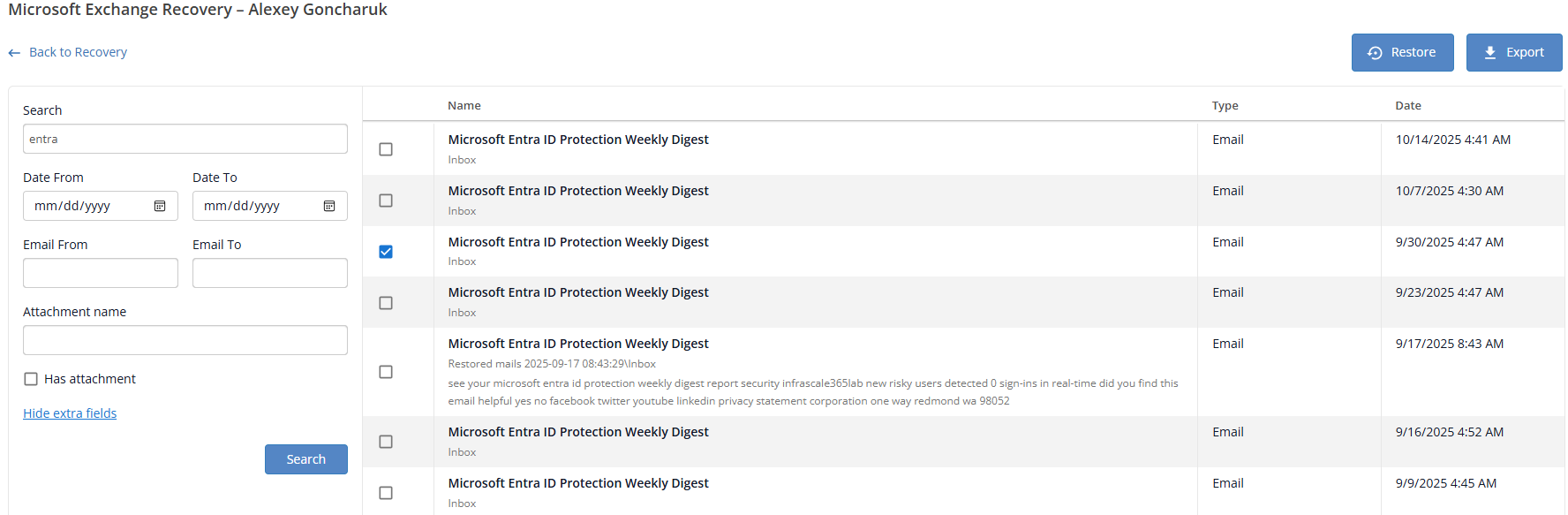This screenshot has width=1568, height=515.
Task: Click the Export button
Action: (1513, 53)
